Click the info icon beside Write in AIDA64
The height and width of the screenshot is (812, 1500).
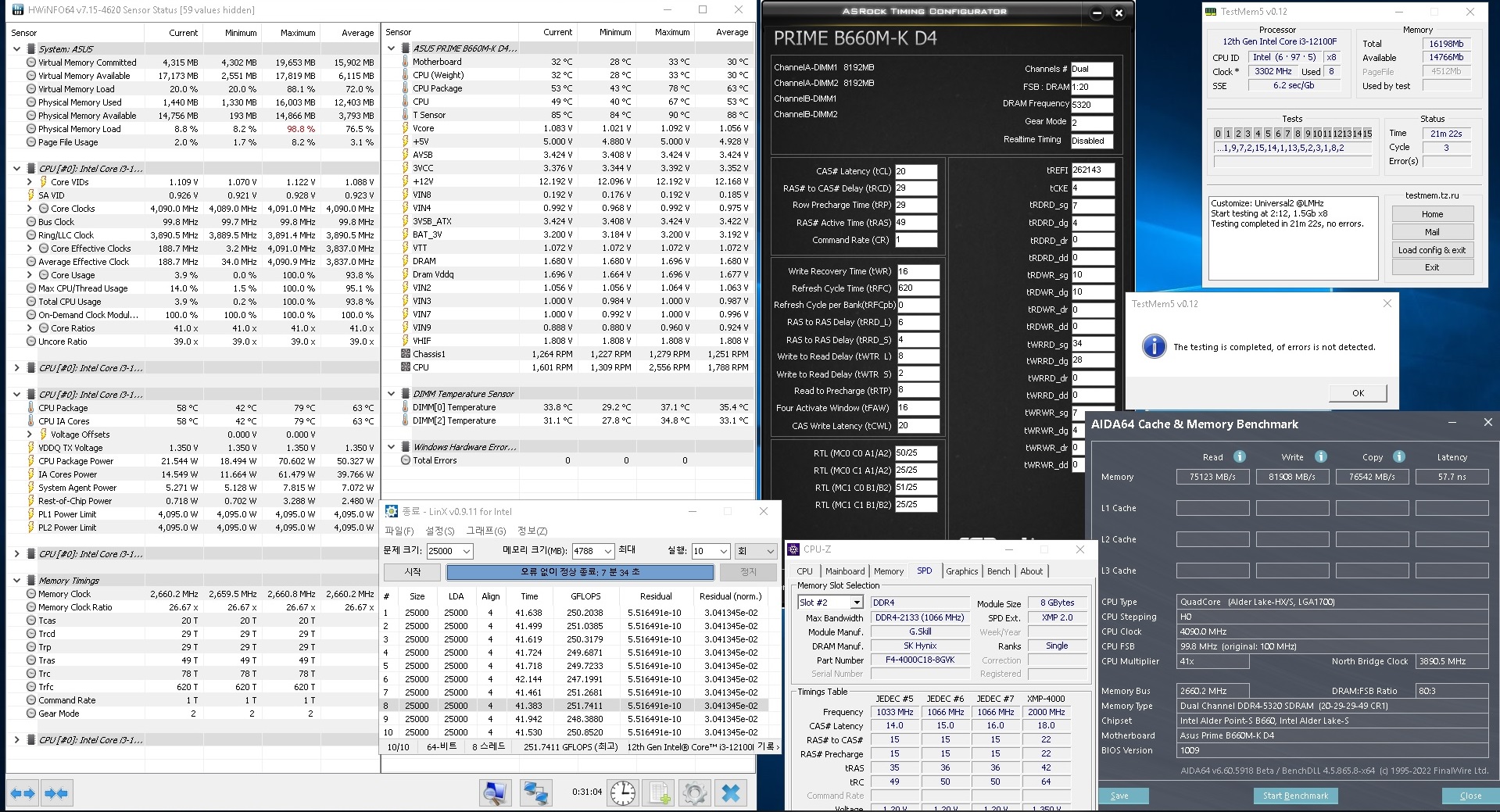click(x=1321, y=456)
